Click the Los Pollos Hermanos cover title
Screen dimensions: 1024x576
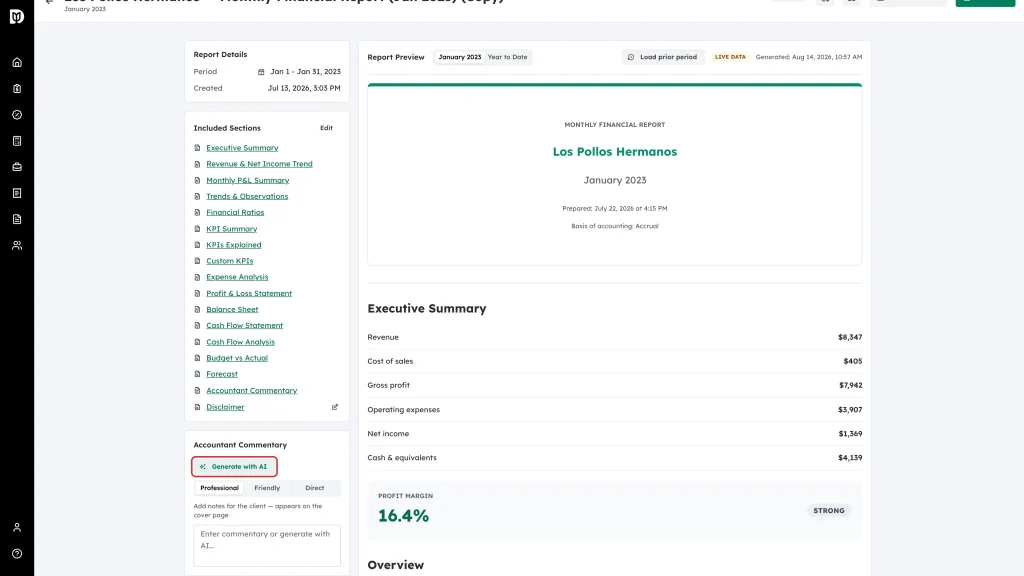[615, 152]
